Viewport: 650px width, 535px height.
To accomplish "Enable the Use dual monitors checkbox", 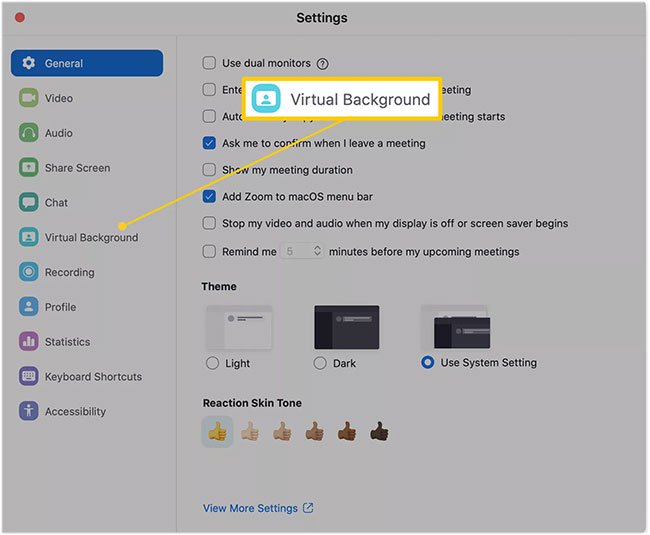I will 209,63.
